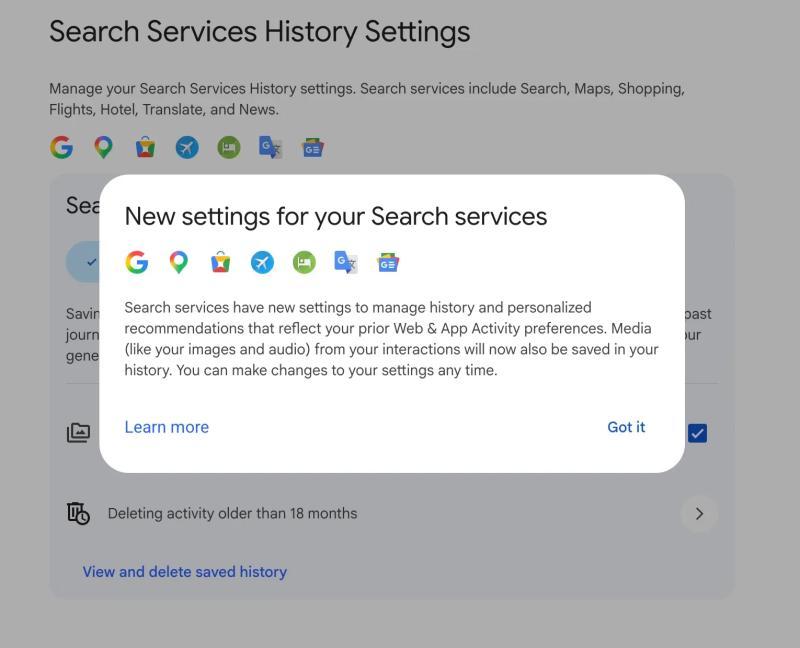Click the Learn more link
Image resolution: width=800 pixels, height=648 pixels.
[x=167, y=427]
